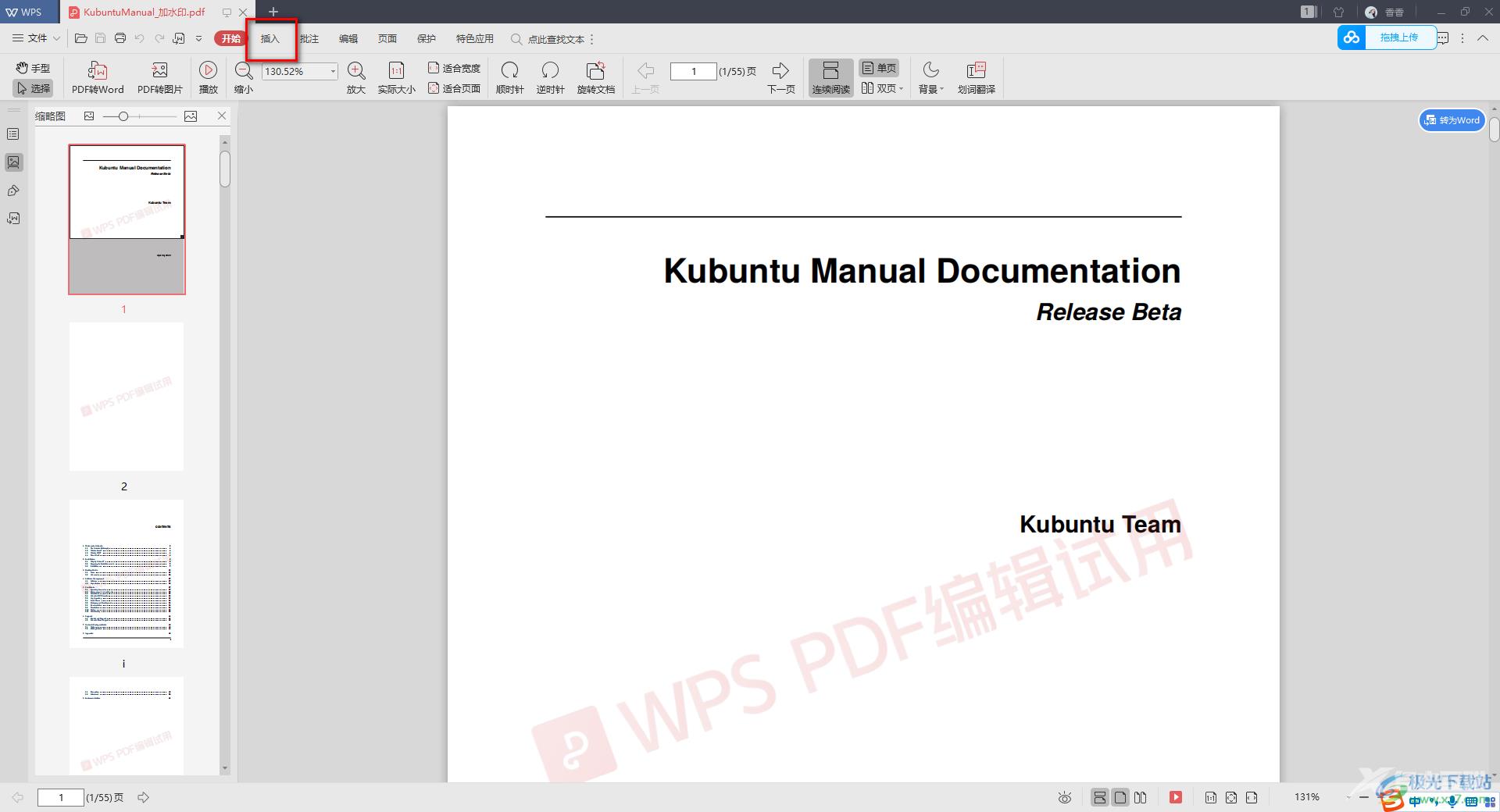Toggle continuous reading (连续阅读) mode
The height and width of the screenshot is (812, 1500).
click(830, 78)
